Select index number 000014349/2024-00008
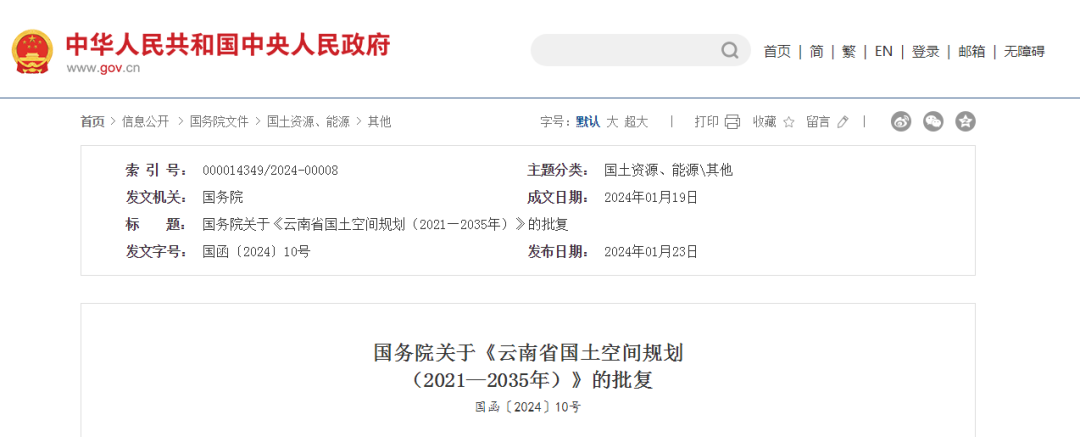The width and height of the screenshot is (1080, 437). click(270, 170)
